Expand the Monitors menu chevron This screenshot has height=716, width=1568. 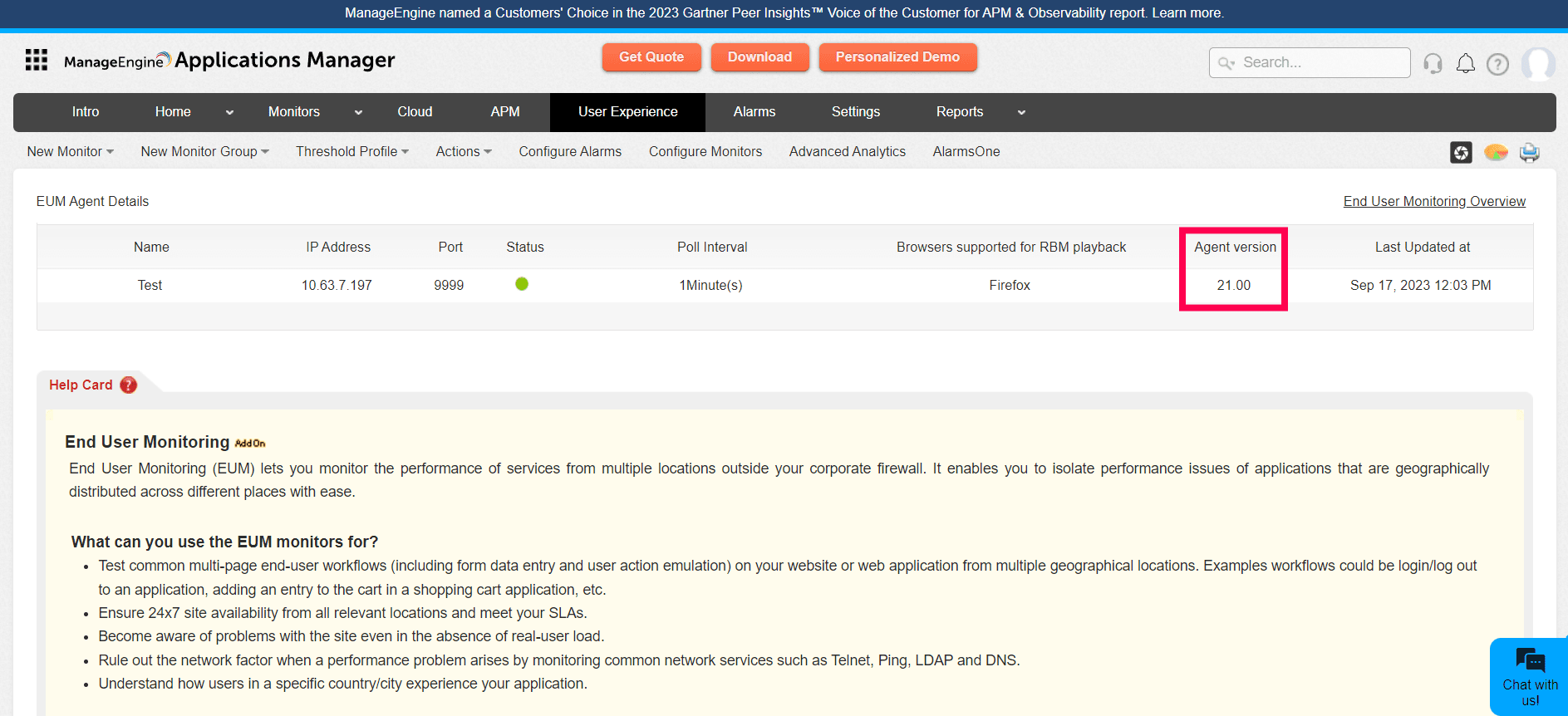tap(358, 112)
